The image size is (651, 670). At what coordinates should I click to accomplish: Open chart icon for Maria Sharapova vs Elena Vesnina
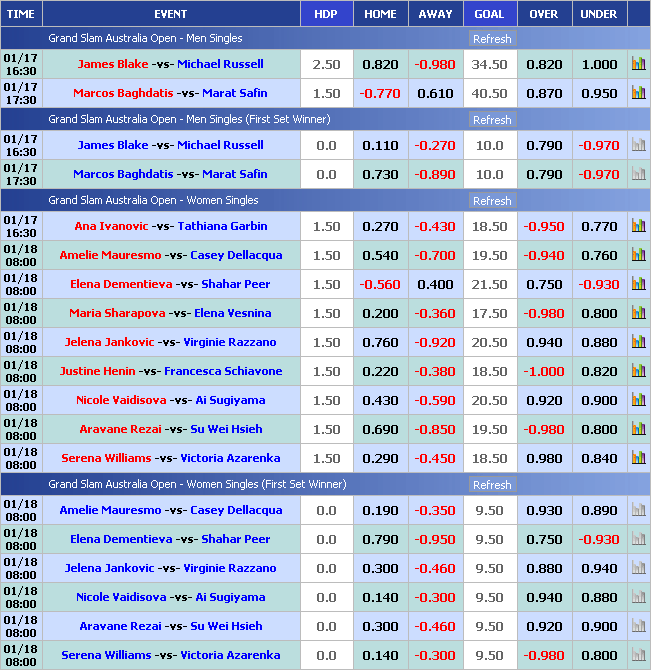[x=638, y=313]
